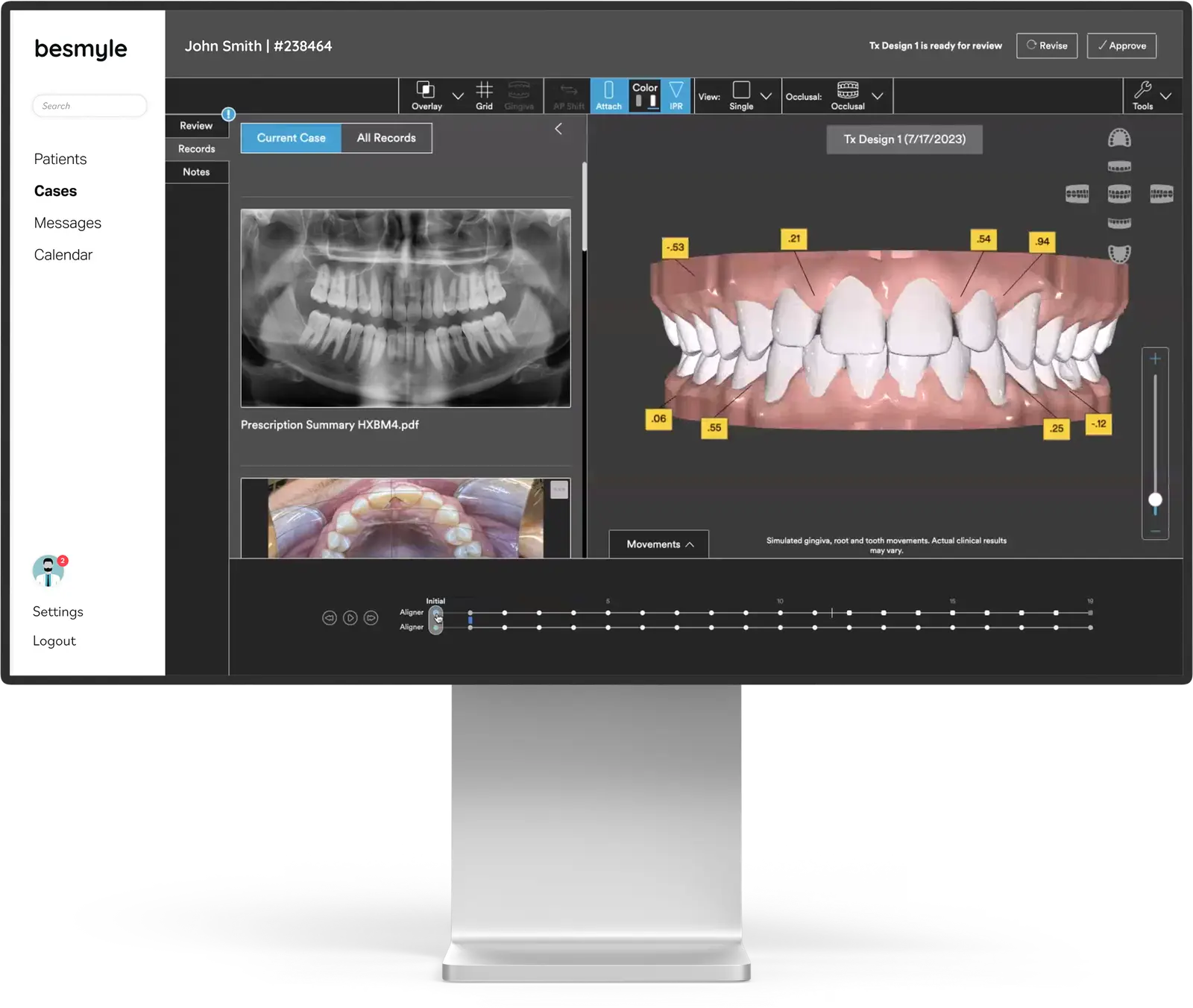Toggle the Grid display
1193x1008 pixels.
485,95
